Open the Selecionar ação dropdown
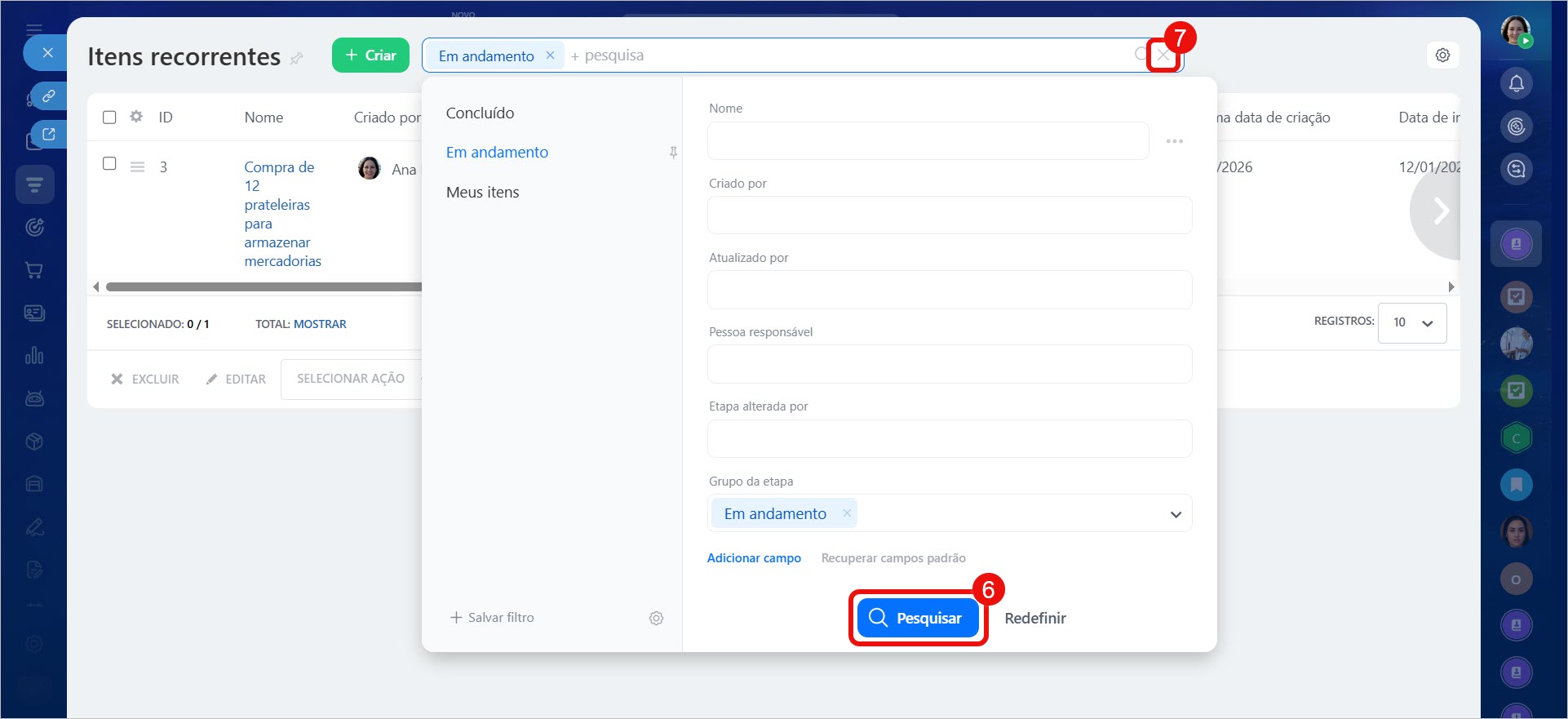This screenshot has width=1568, height=719. [351, 379]
